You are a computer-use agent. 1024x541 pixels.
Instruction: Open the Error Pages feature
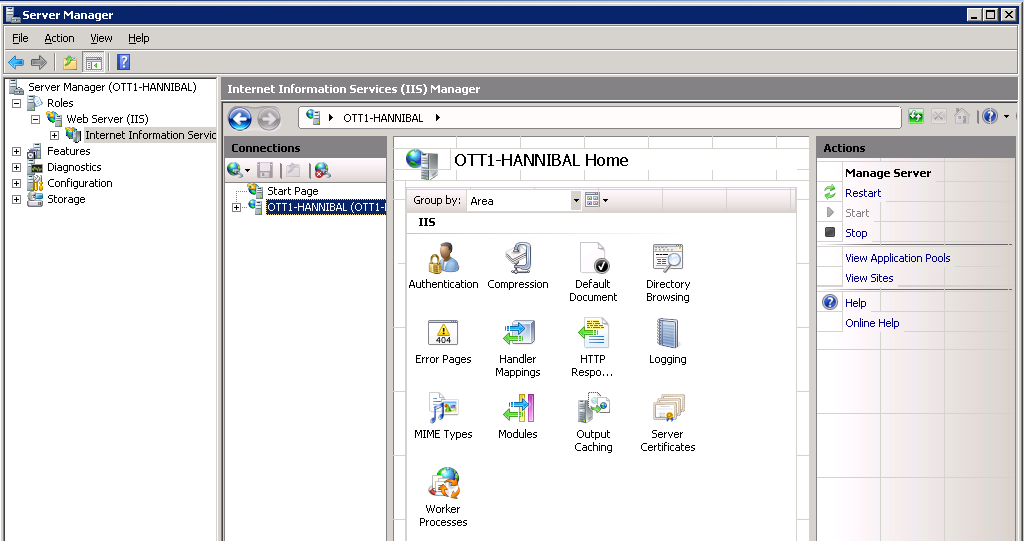(443, 335)
